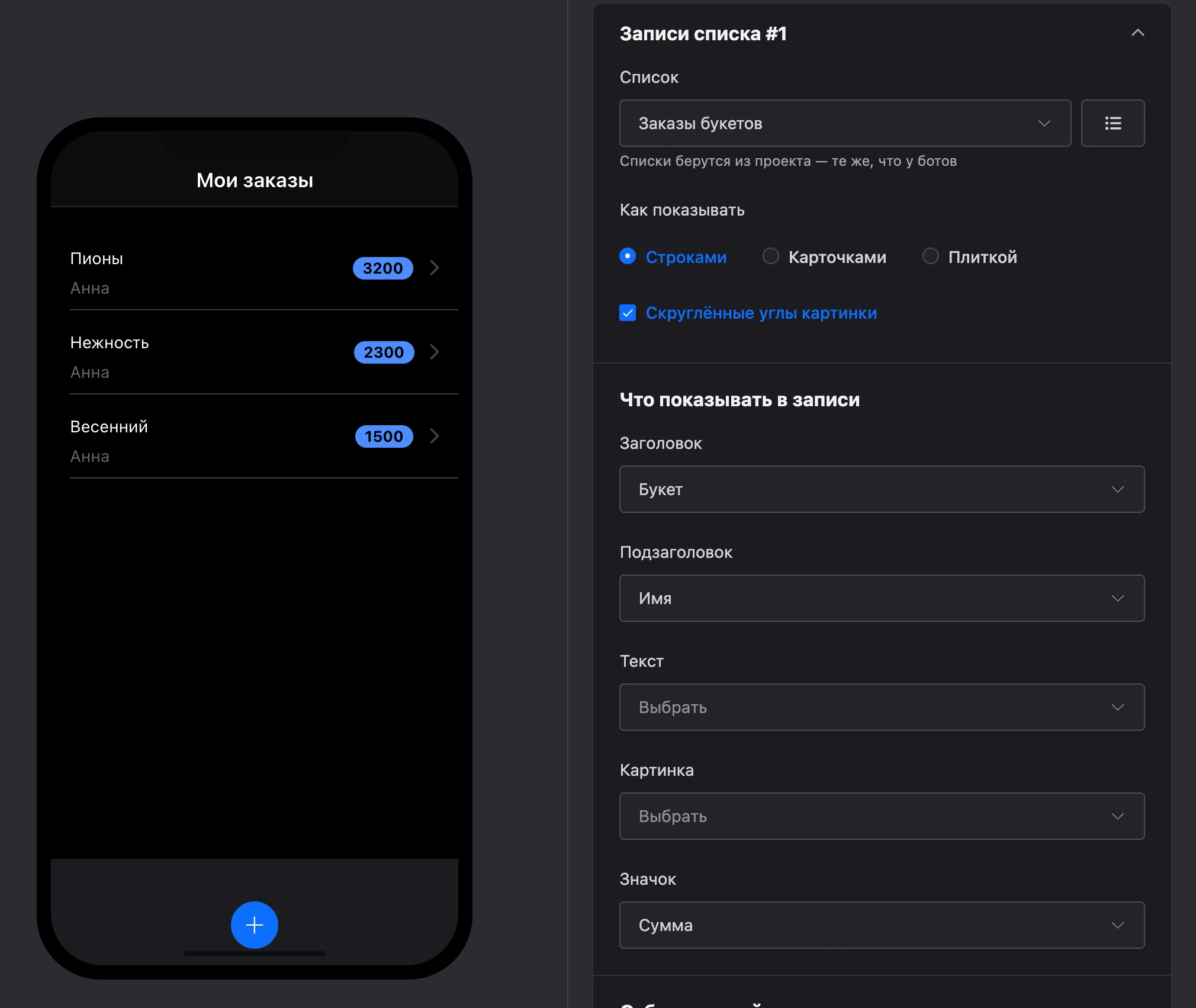Screen dimensions: 1196x1008
Task: Click the 3200 price badge
Action: [x=383, y=268]
